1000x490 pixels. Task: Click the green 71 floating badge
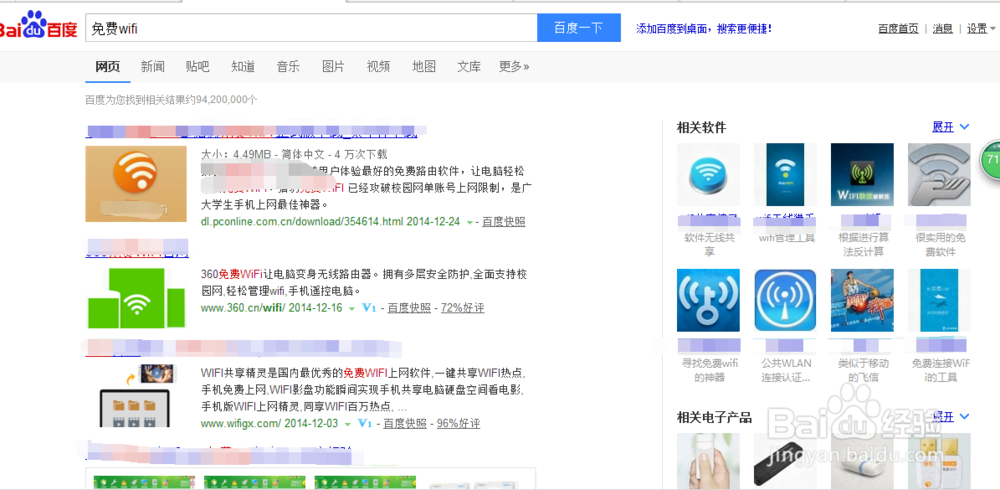point(990,159)
